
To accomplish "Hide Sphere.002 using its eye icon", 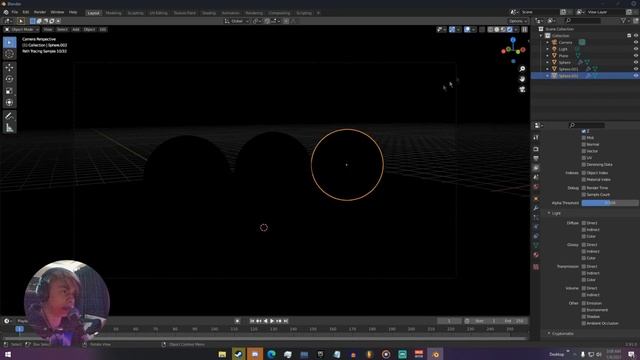I will click(636, 76).
